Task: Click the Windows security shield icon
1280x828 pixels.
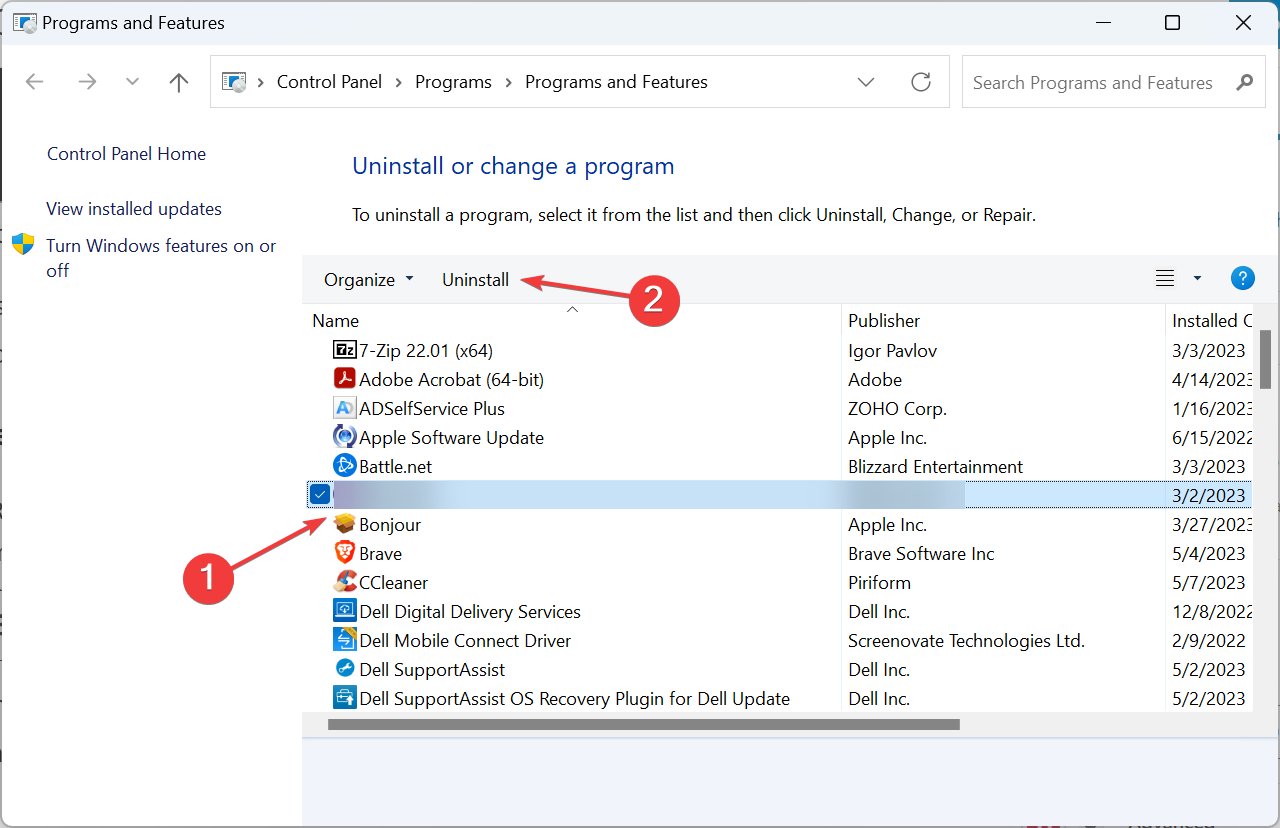Action: click(x=22, y=245)
